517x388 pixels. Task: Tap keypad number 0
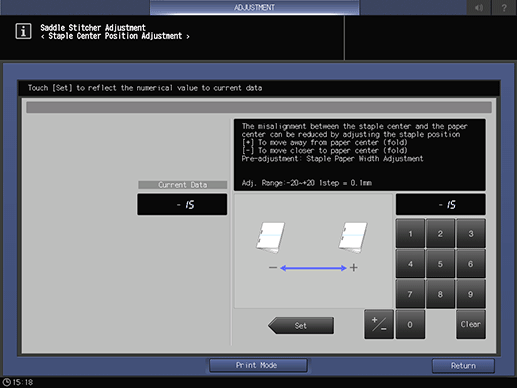(410, 324)
